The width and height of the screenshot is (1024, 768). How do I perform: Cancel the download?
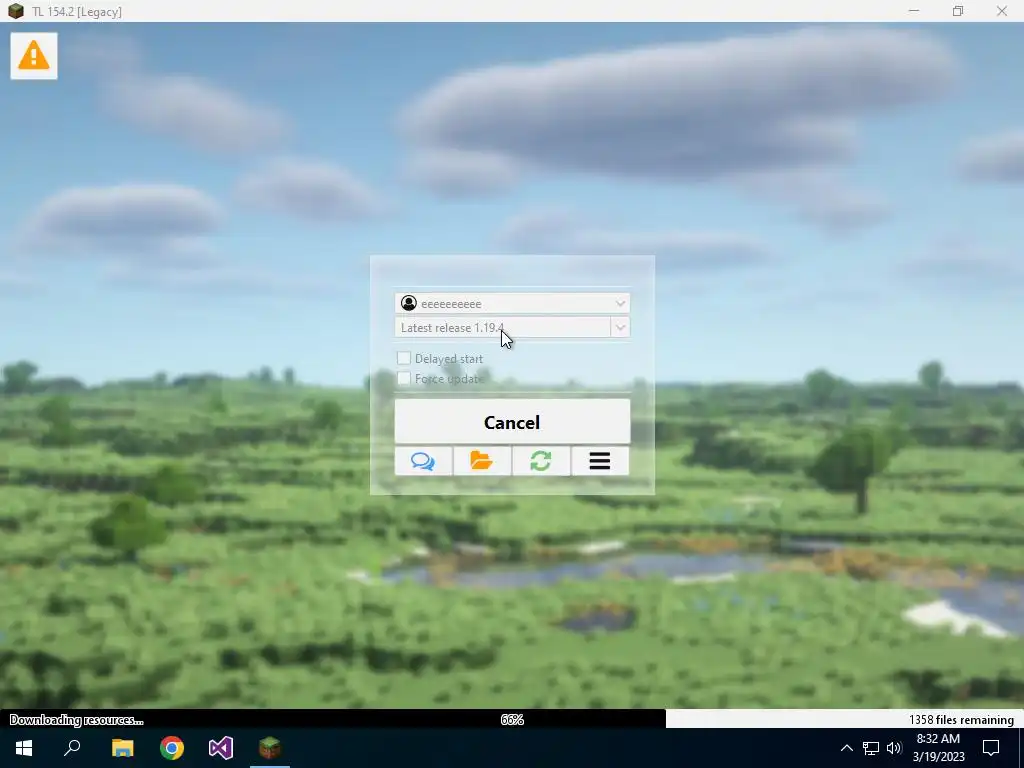coord(512,422)
